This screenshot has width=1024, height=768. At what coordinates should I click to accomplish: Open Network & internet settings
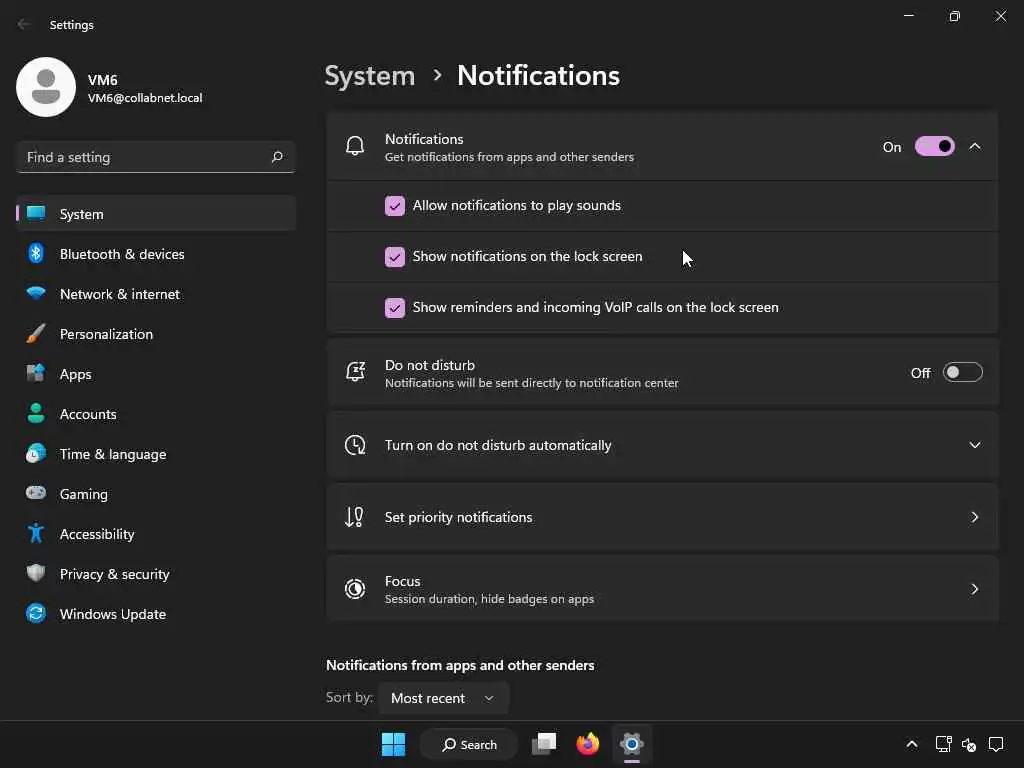(119, 294)
